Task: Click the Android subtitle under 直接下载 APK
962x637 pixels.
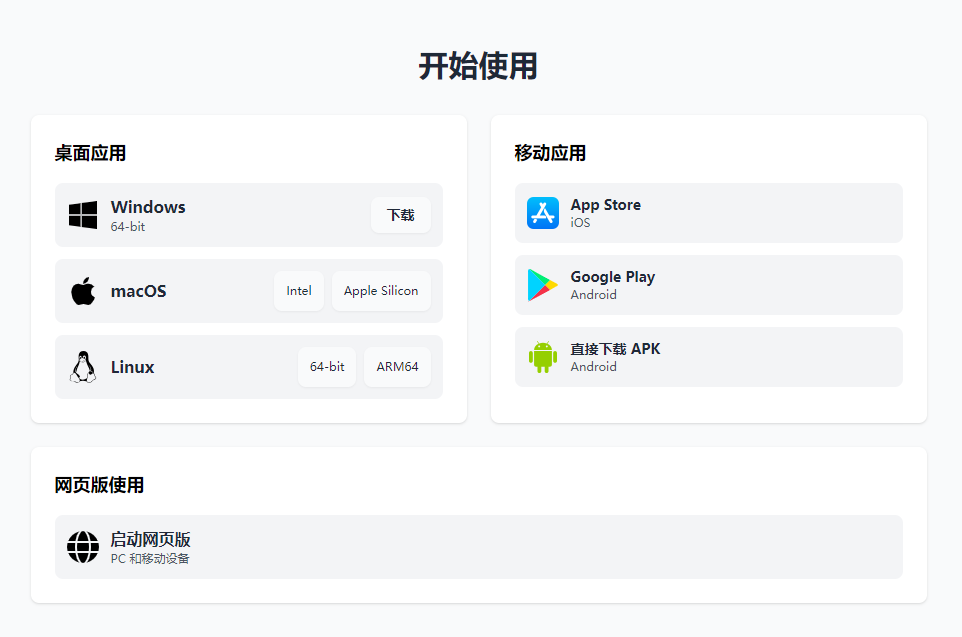Action: click(x=594, y=366)
